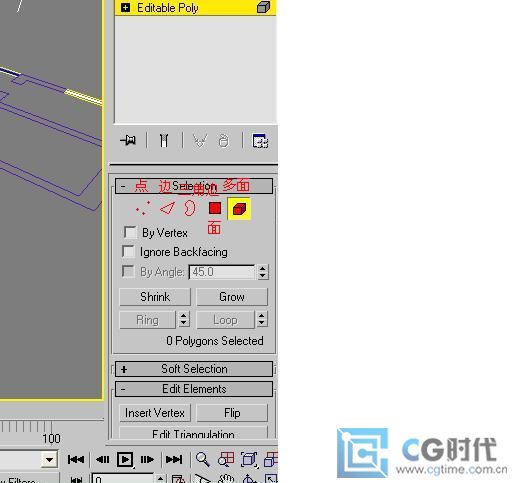This screenshot has height=483, width=512.
Task: Click the By Angle spinner arrows
Action: 263,272
